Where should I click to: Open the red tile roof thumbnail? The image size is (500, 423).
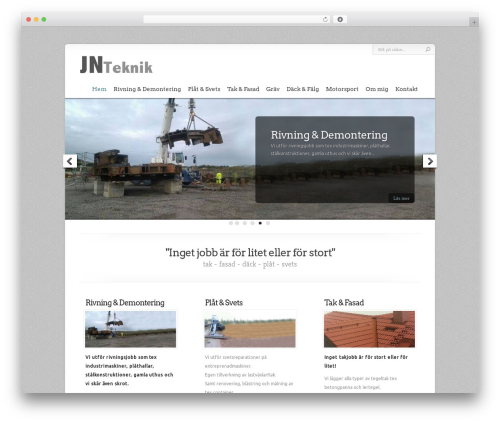pos(369,329)
